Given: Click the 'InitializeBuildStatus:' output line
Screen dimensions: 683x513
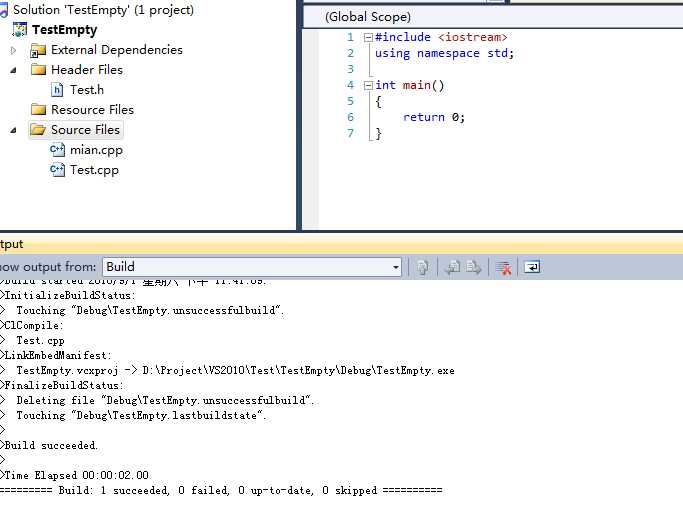Looking at the screenshot, I should [70, 295].
